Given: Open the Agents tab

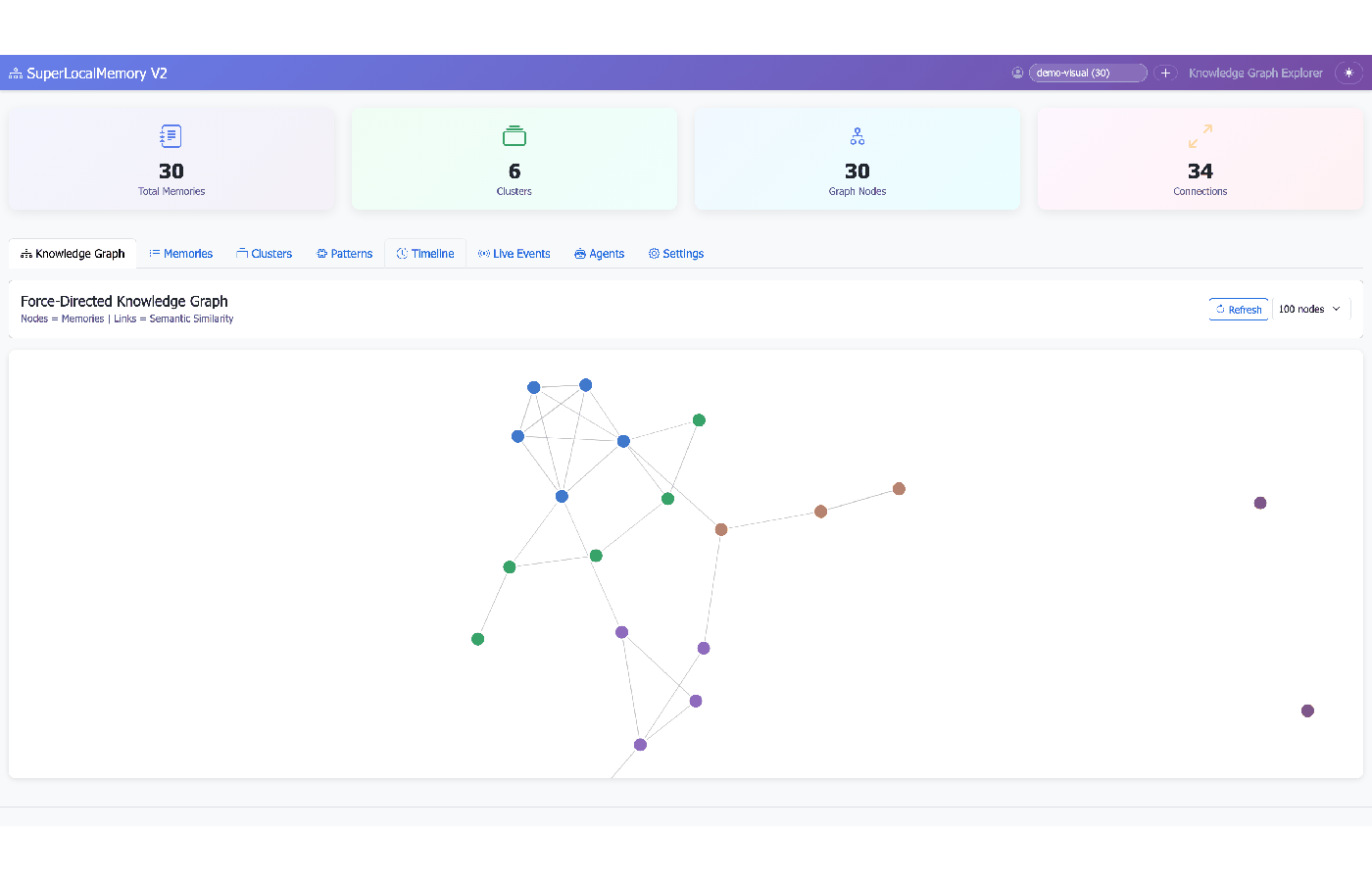Looking at the screenshot, I should [599, 253].
